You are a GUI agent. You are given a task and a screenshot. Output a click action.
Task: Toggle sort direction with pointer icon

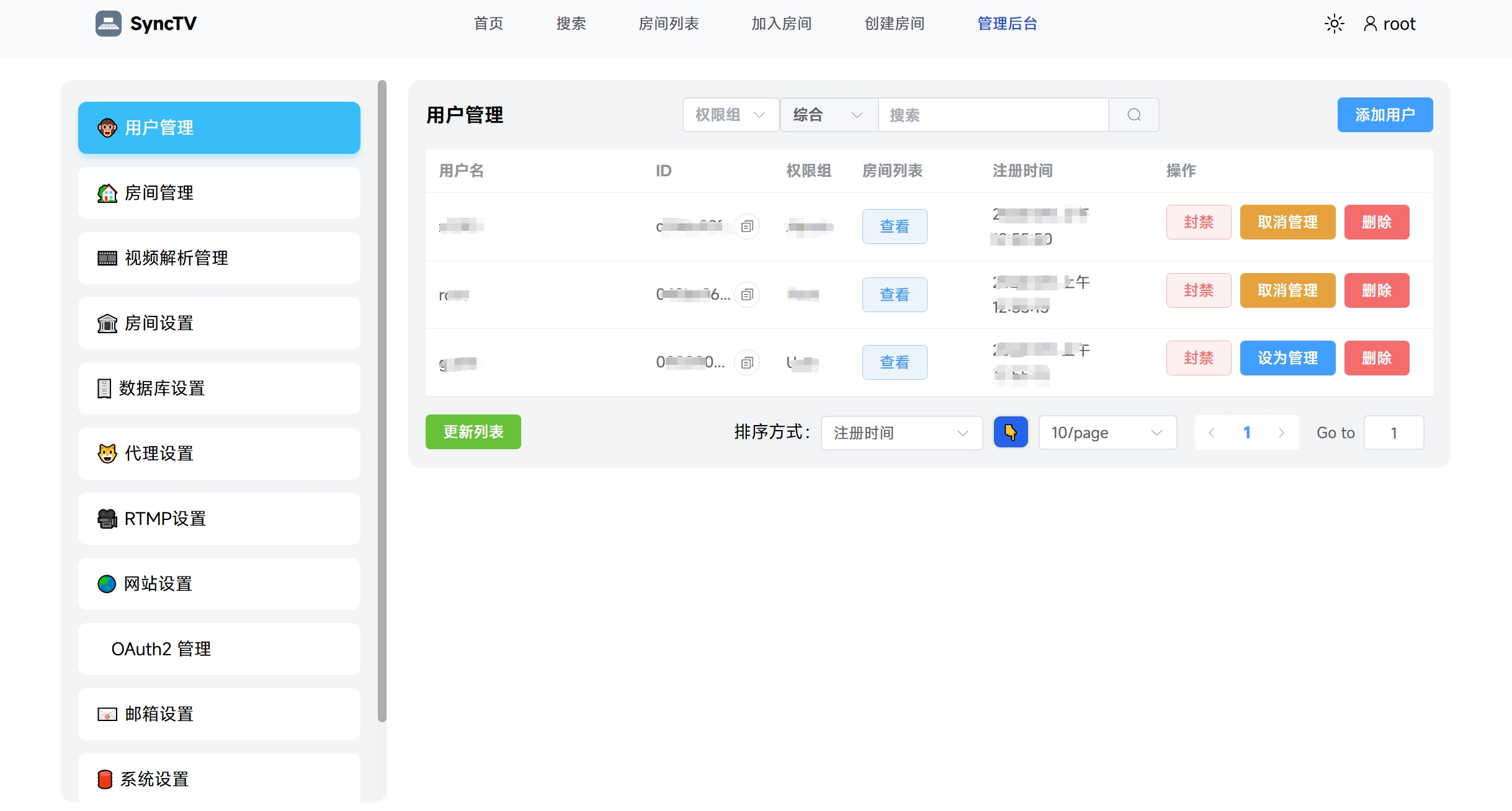pyautogui.click(x=1010, y=432)
